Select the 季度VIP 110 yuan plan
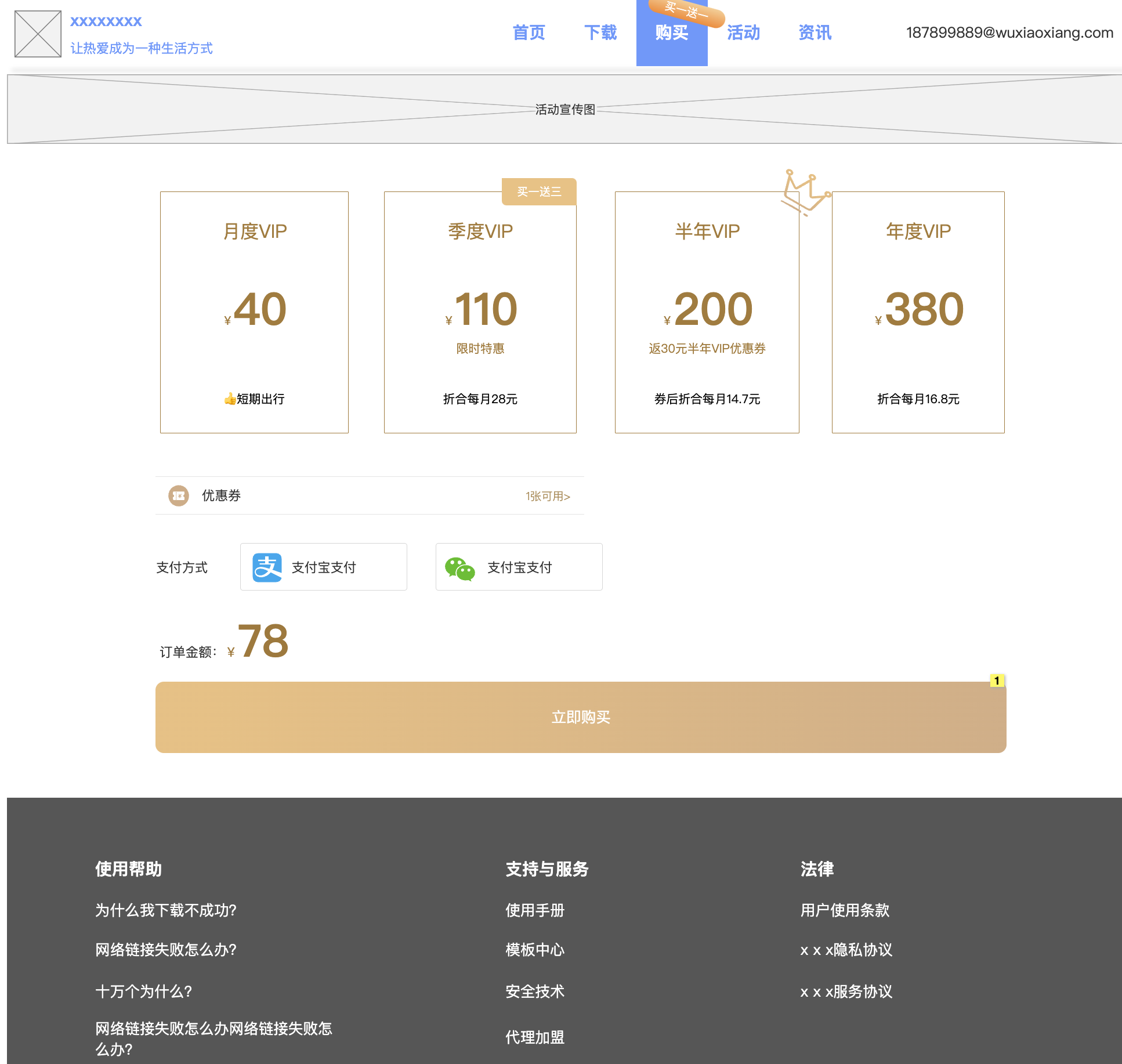 pos(480,312)
